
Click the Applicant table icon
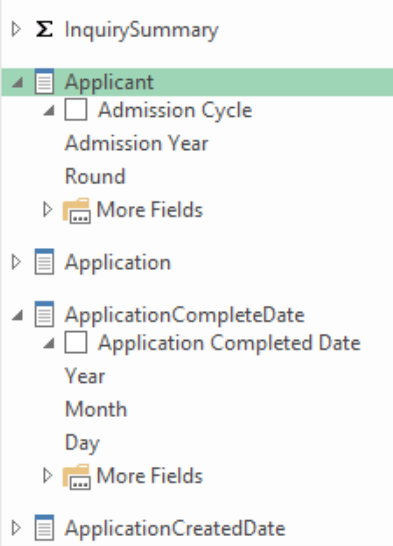pos(44,81)
